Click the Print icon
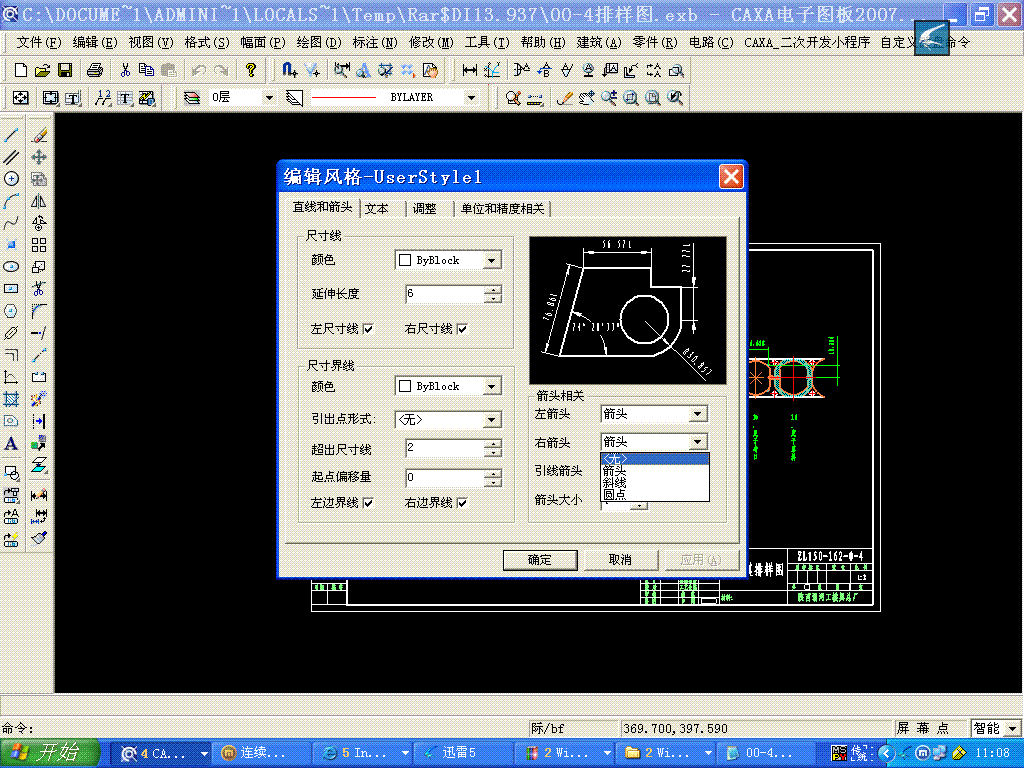Screen dimensions: 1024x768 95,70
